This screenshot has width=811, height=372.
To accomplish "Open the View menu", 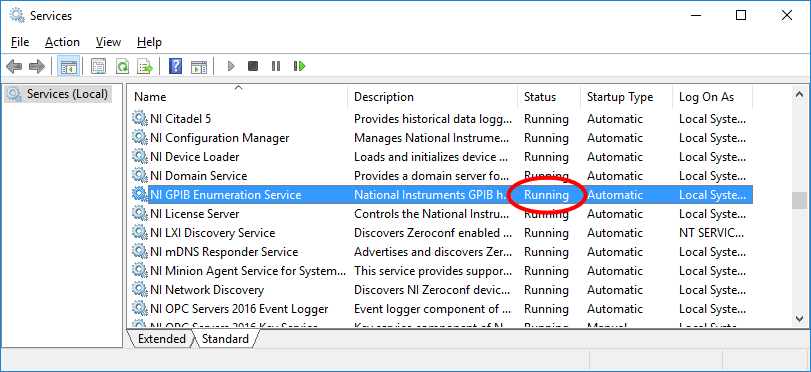I will (x=108, y=42).
